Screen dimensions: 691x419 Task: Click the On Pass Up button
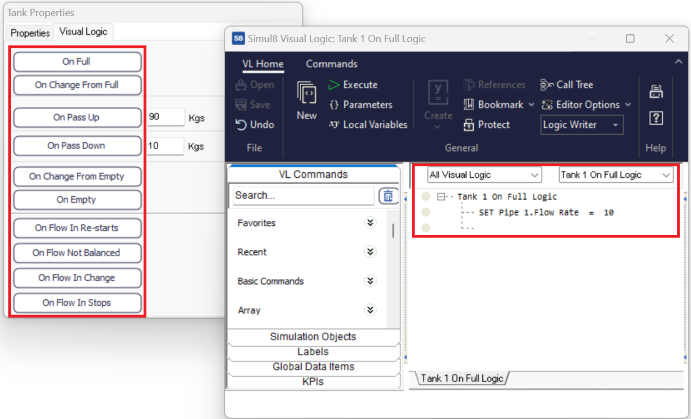[x=77, y=117]
